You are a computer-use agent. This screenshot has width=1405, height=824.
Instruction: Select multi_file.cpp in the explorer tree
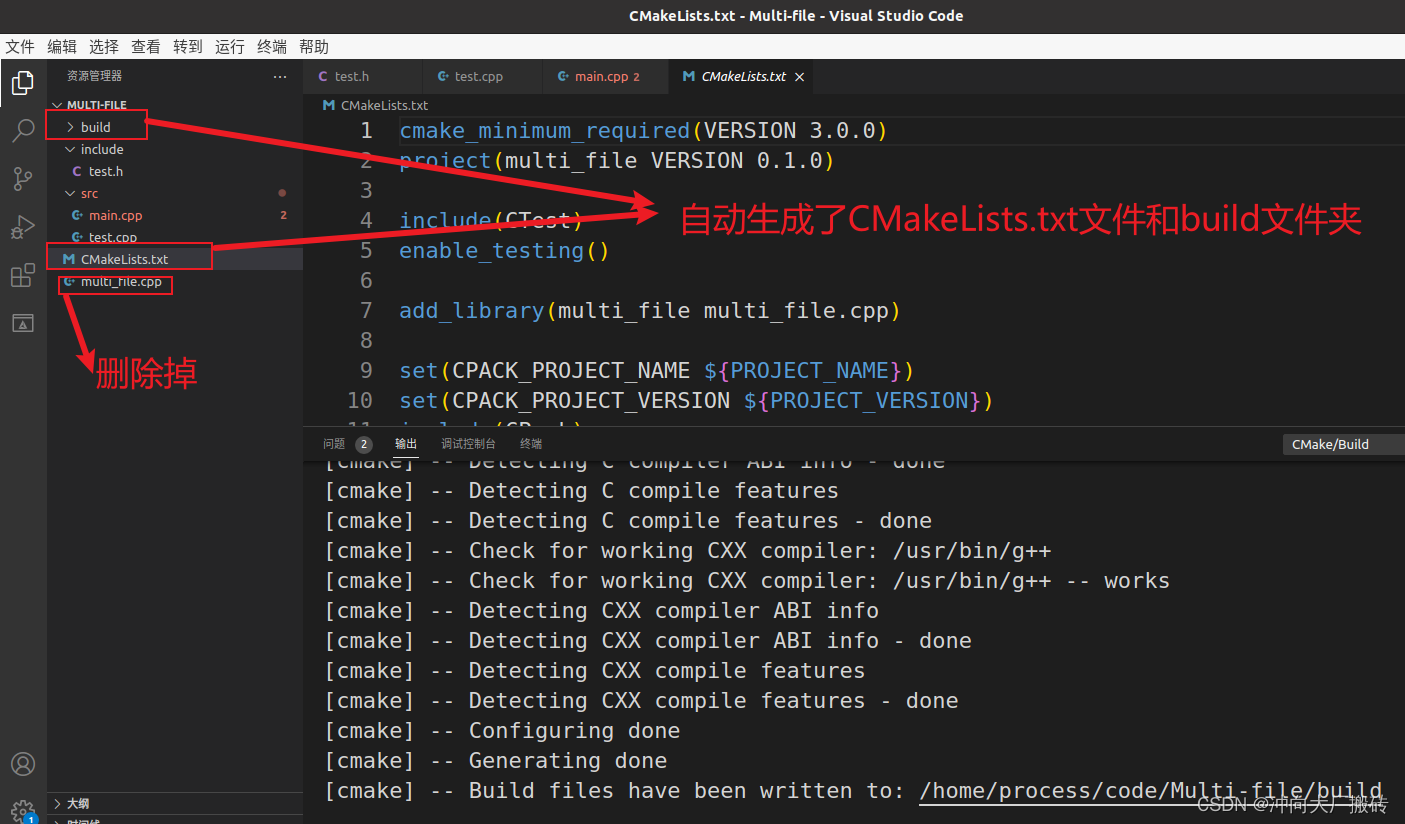coord(175,282)
